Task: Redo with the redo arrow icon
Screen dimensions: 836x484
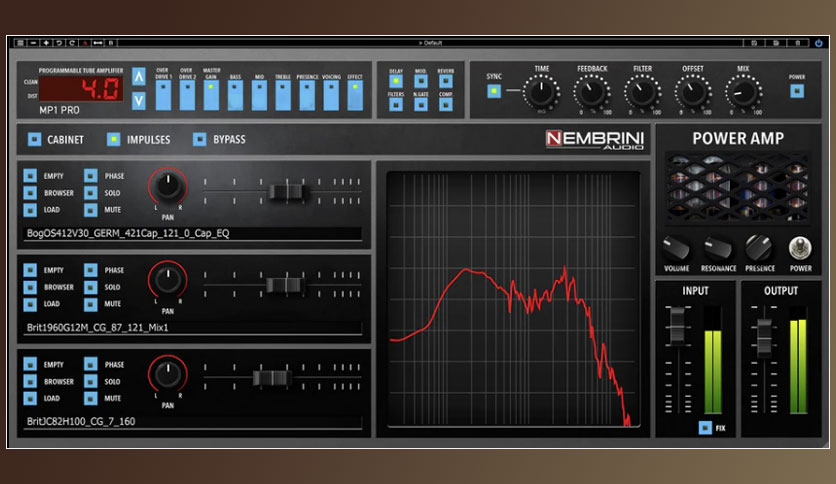Action: point(71,43)
